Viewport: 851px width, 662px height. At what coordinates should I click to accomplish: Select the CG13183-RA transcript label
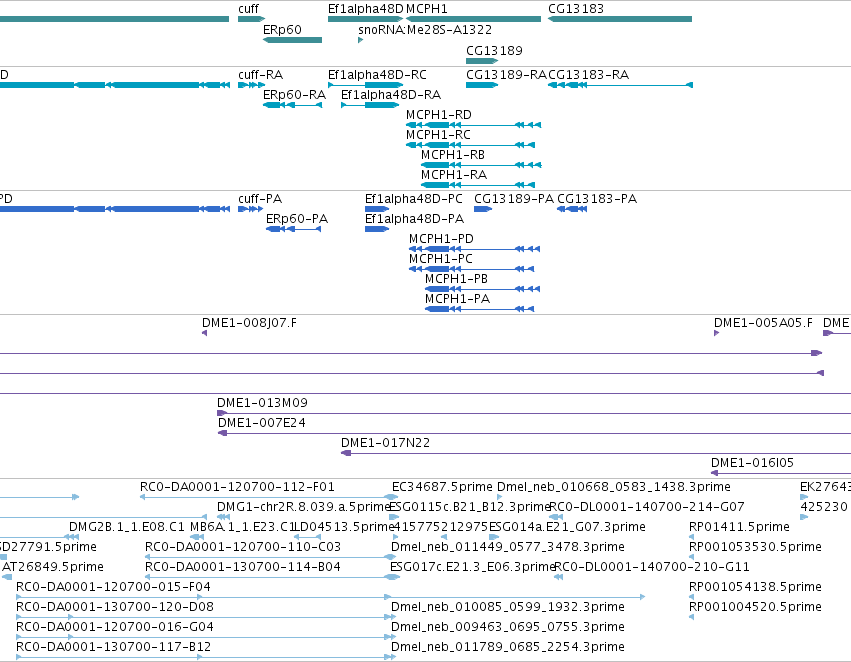[x=588, y=75]
